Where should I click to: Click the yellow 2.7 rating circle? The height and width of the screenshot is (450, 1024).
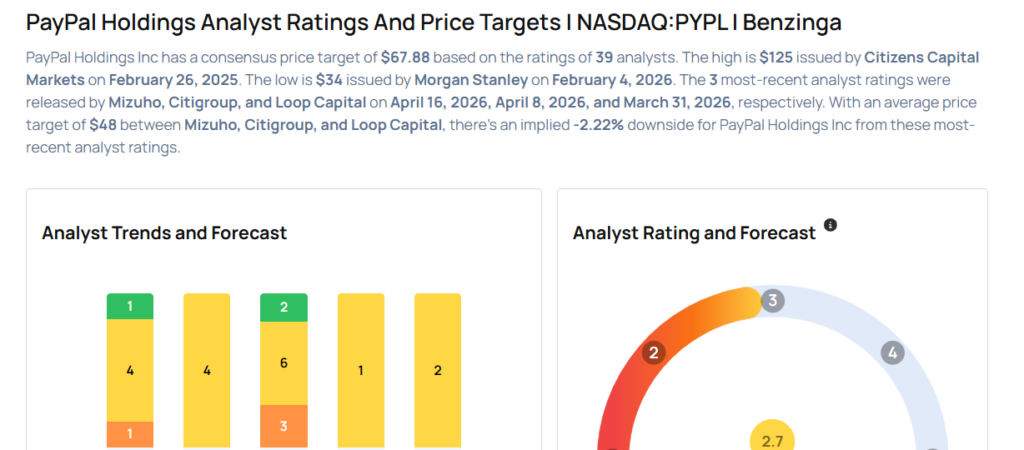pyautogui.click(x=771, y=438)
